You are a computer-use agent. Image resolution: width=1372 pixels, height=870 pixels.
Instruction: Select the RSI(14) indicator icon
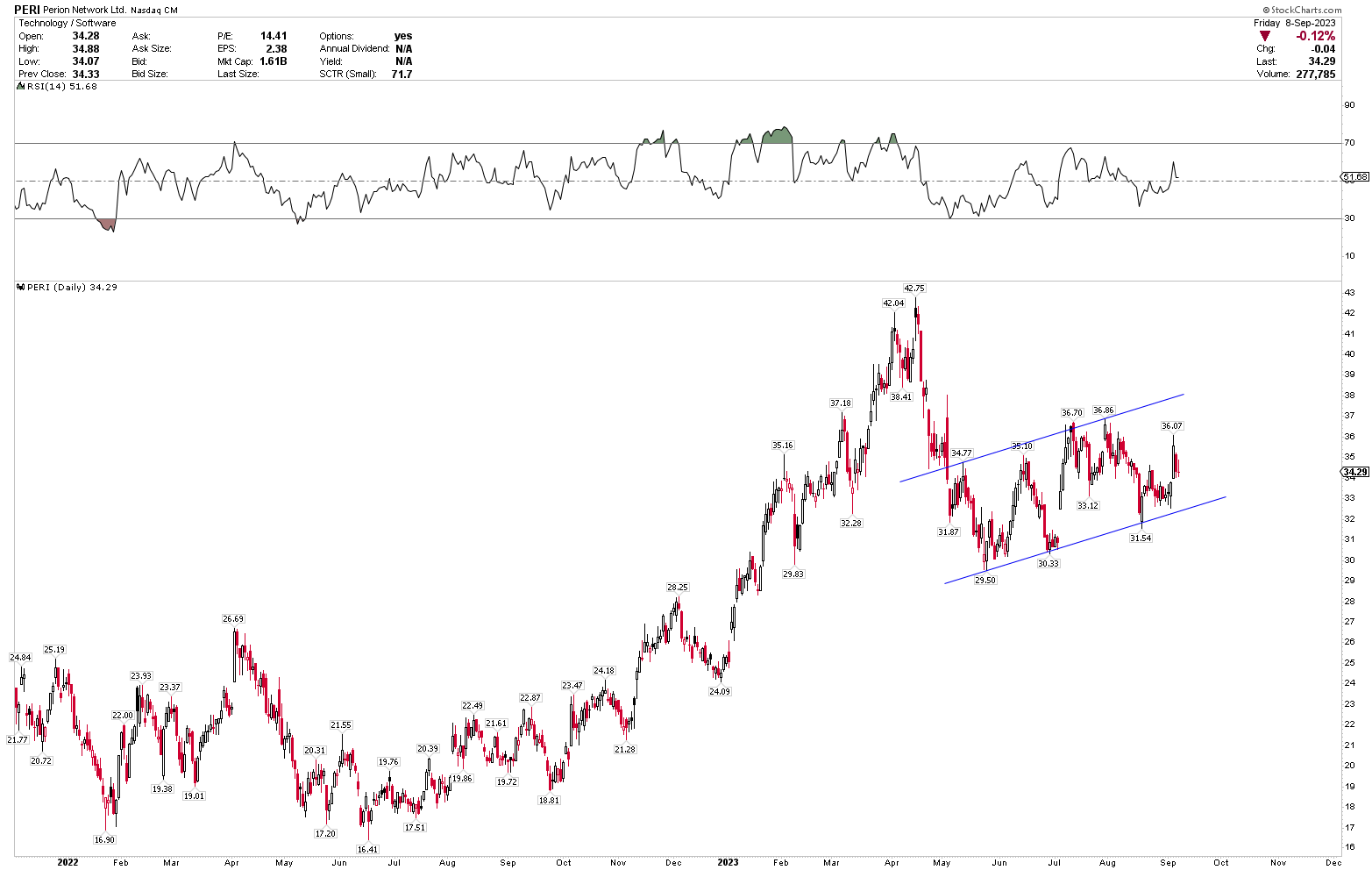pos(21,86)
